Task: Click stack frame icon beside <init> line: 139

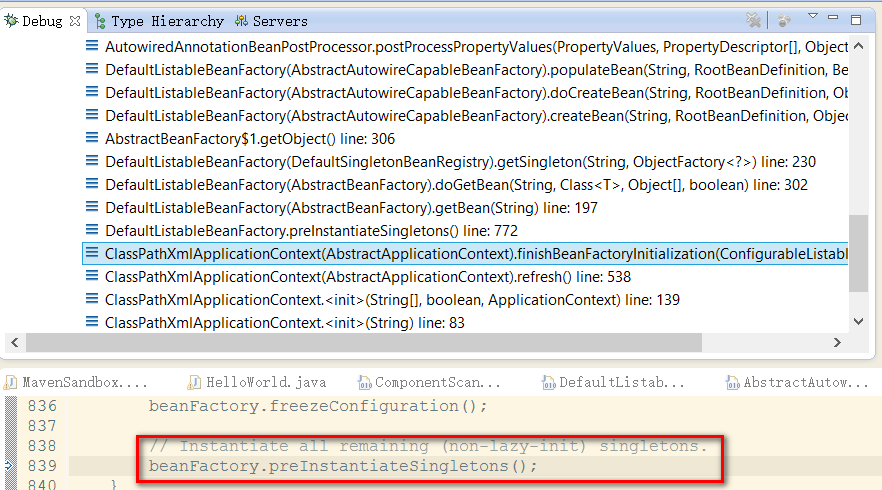Action: point(92,299)
